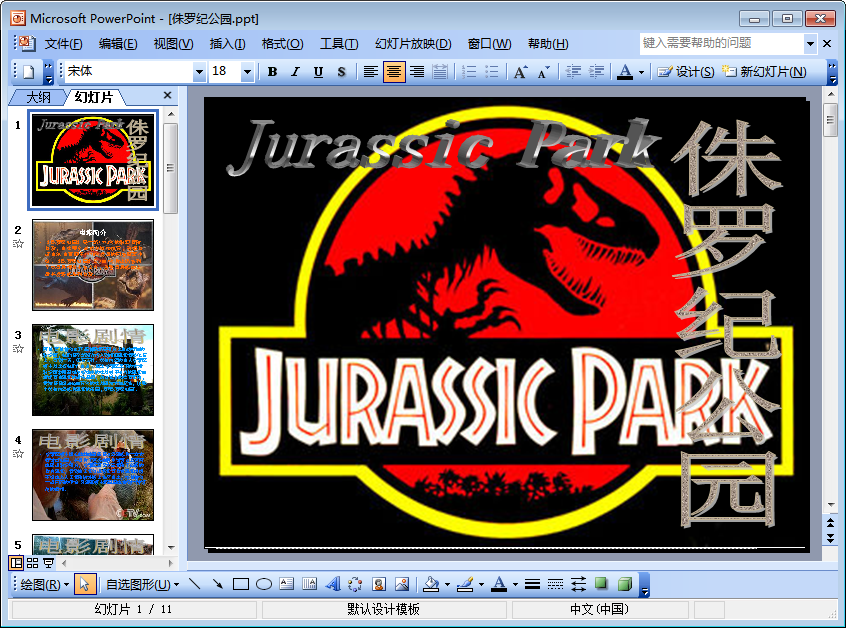846x628 pixels.
Task: Start slide show from current slide
Action: (x=49, y=563)
